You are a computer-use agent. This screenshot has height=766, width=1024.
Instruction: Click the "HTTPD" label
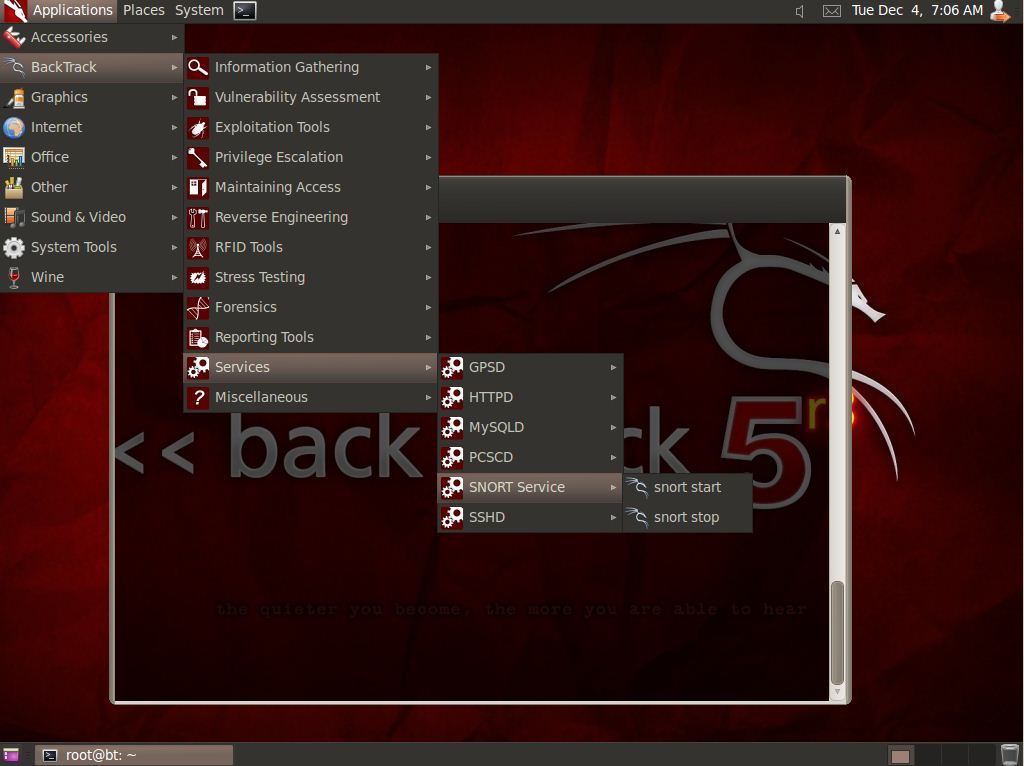490,398
